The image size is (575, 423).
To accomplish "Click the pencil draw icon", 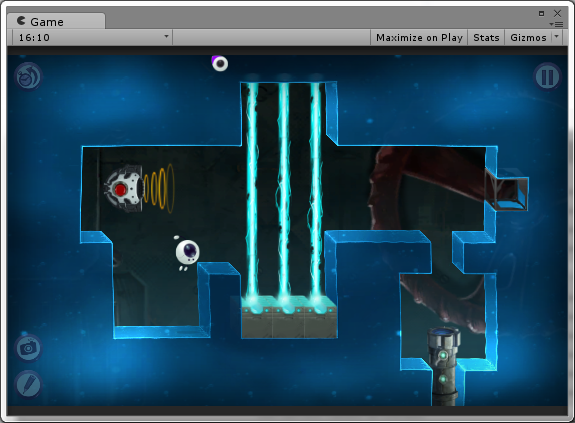I will click(28, 385).
